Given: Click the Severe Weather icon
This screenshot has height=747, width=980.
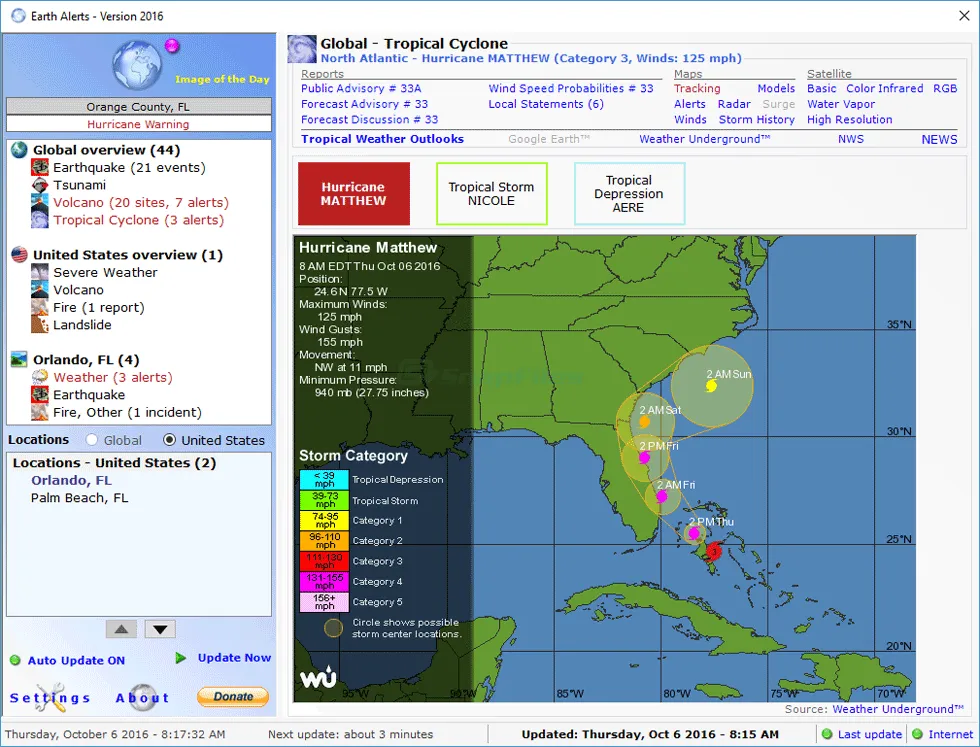Looking at the screenshot, I should tap(39, 273).
